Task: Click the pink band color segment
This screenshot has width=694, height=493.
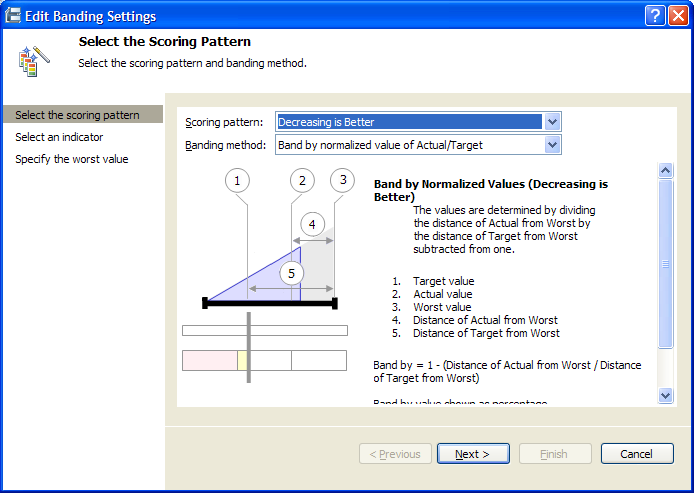Action: pos(210,360)
